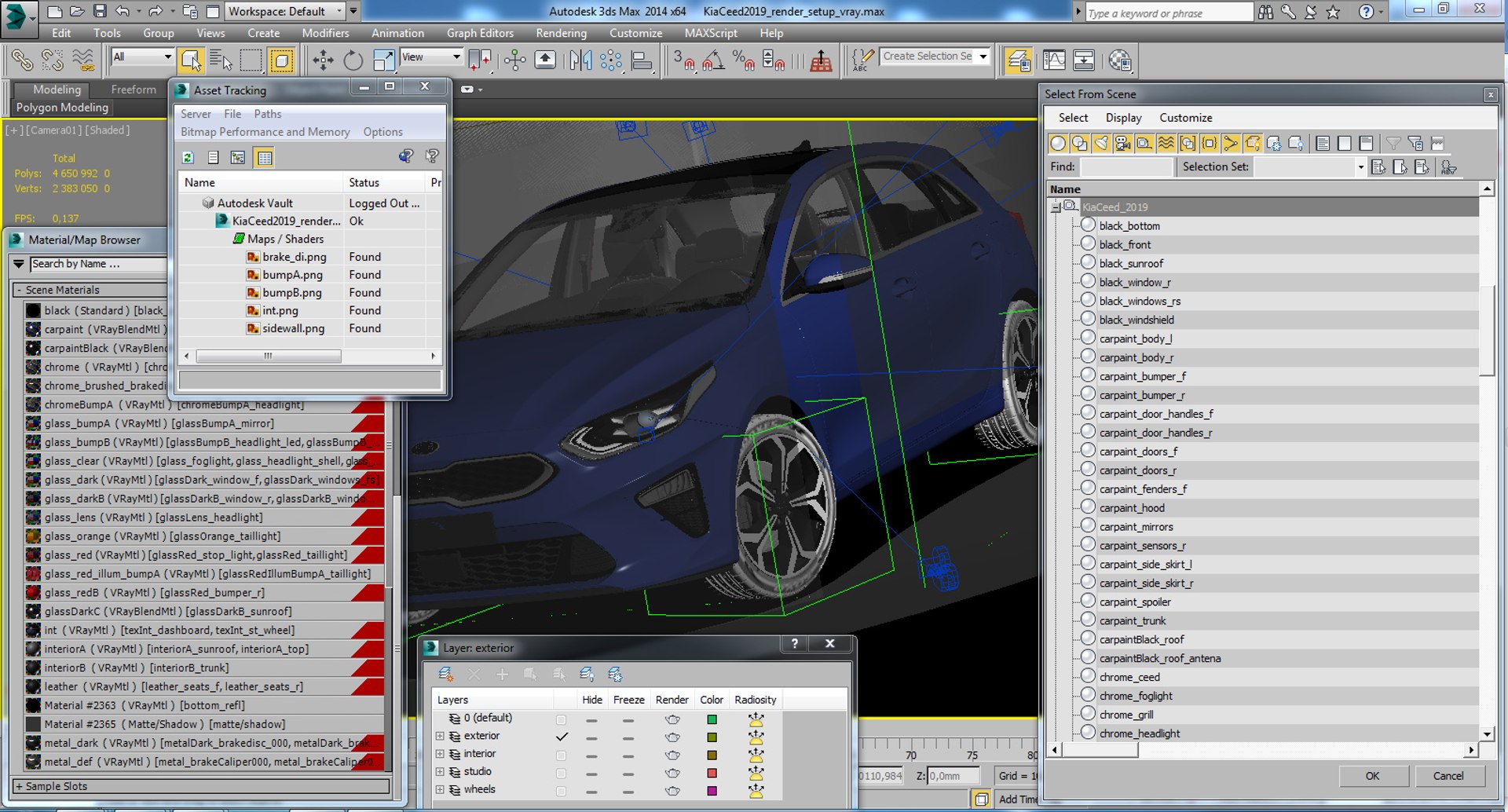The image size is (1508, 812).
Task: Switch to the Freeform ribbon tab
Action: point(134,90)
